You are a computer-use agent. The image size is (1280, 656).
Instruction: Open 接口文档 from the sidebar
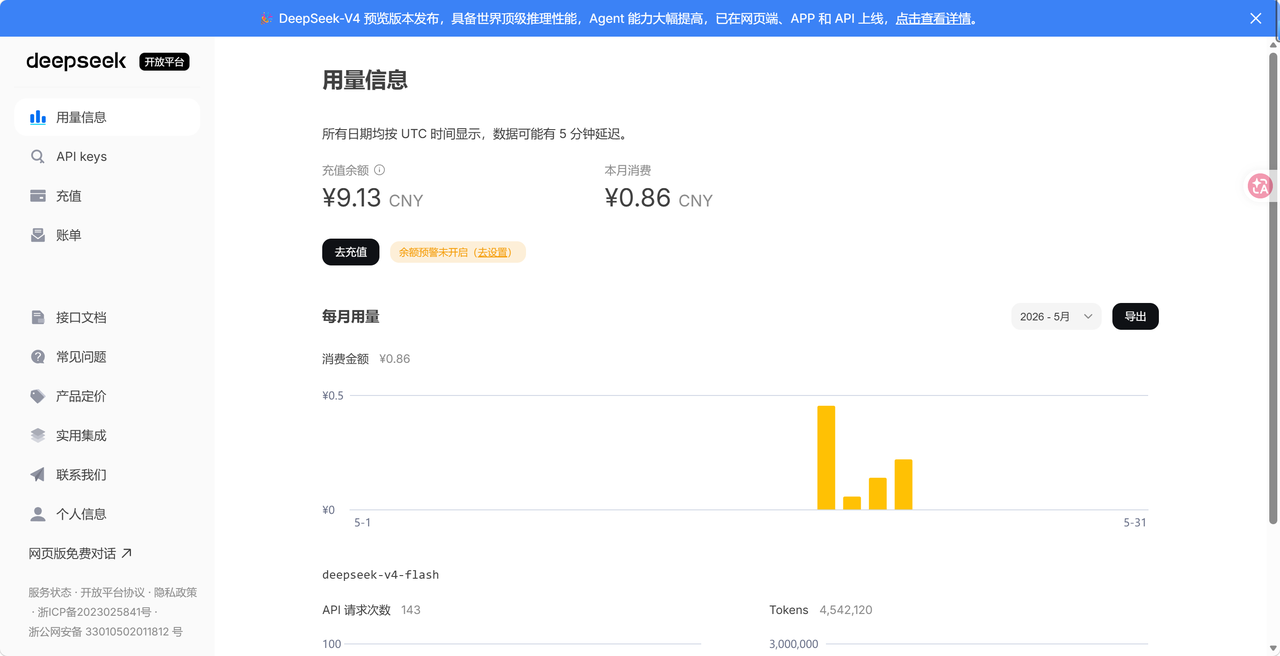tap(107, 317)
